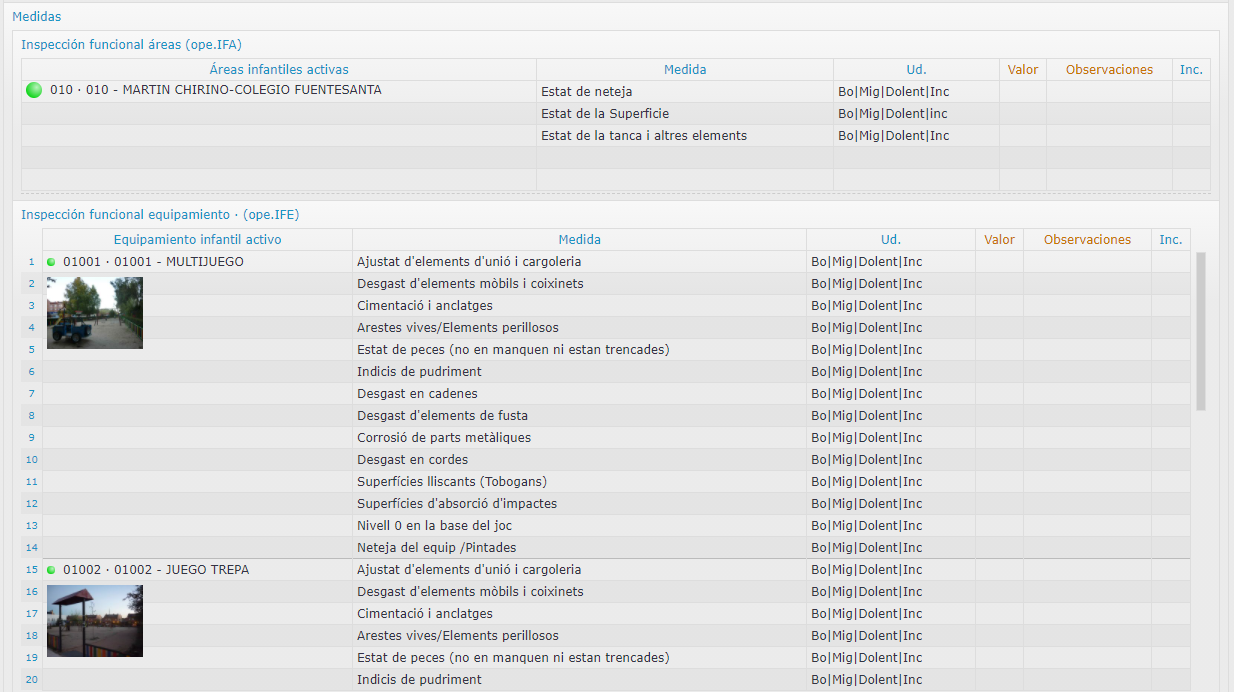Click the Valor cell for Desgast en cadenes

click(x=999, y=394)
